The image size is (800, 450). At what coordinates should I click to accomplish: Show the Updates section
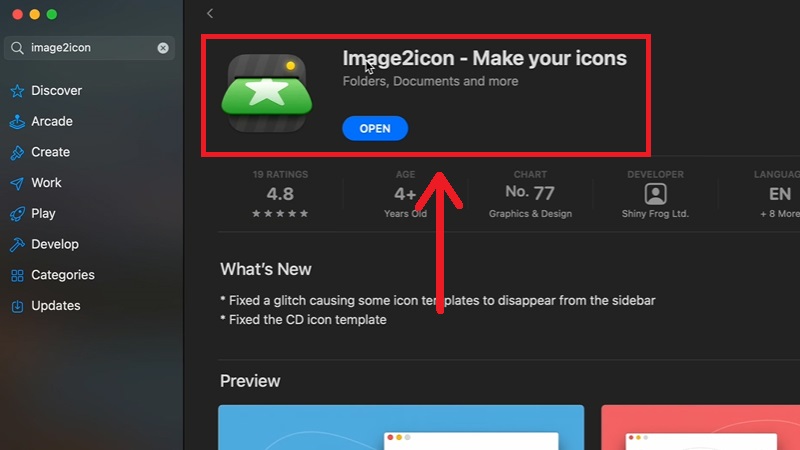coord(56,305)
